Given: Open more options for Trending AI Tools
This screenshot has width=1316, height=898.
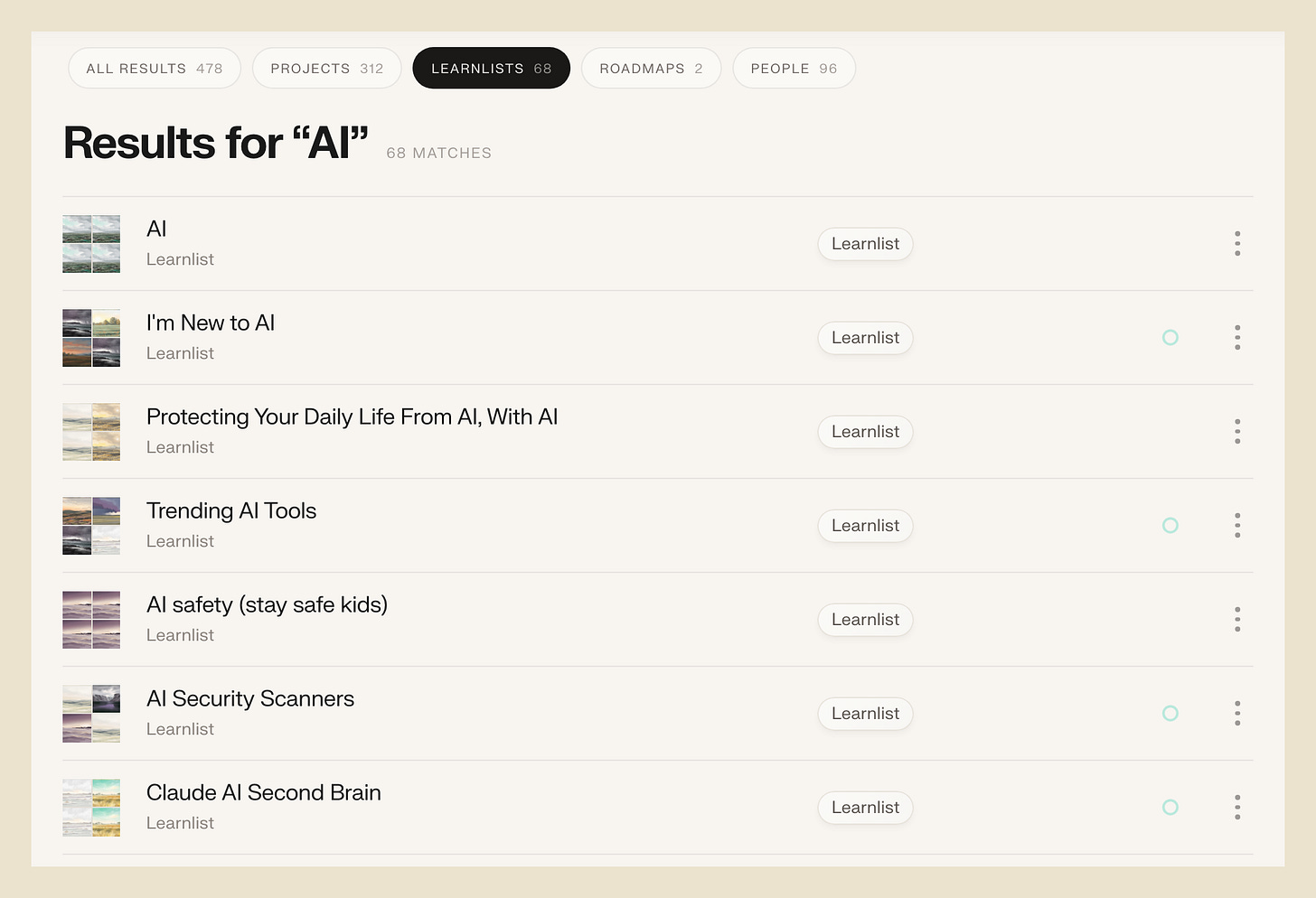Looking at the screenshot, I should pyautogui.click(x=1237, y=526).
